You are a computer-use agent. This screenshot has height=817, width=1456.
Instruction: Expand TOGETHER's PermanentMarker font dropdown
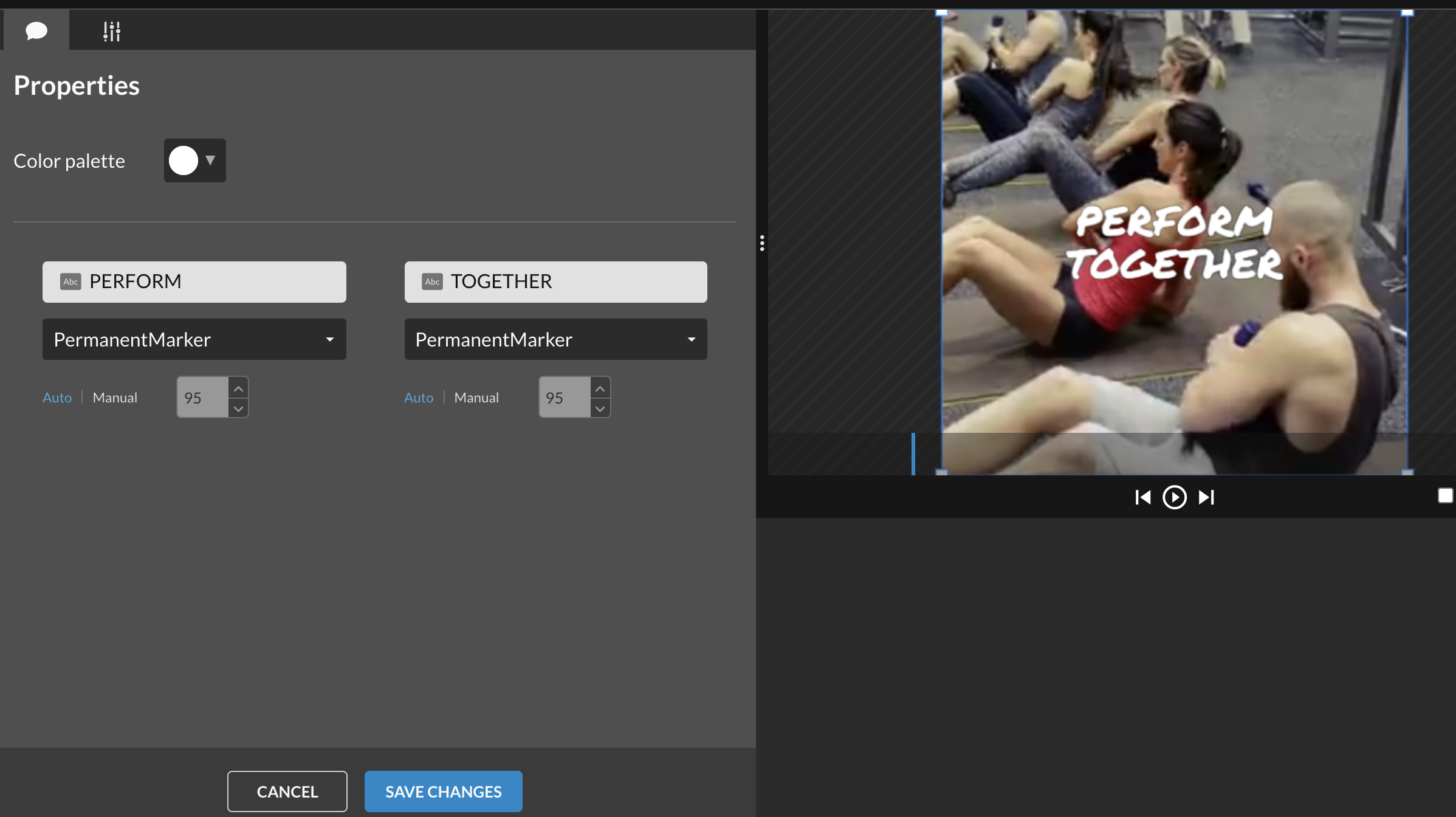click(555, 339)
